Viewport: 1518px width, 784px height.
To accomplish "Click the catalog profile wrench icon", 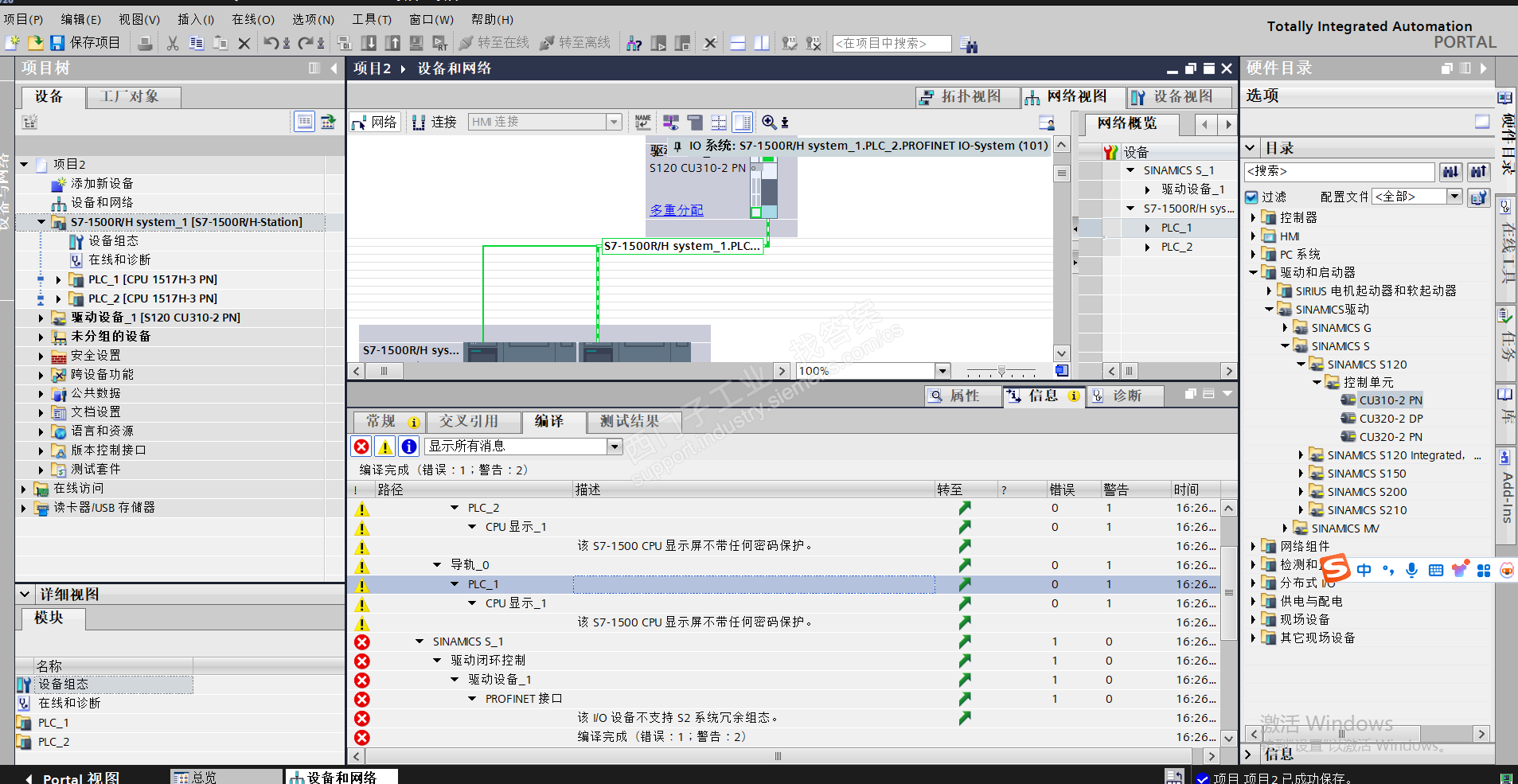I will (1478, 197).
